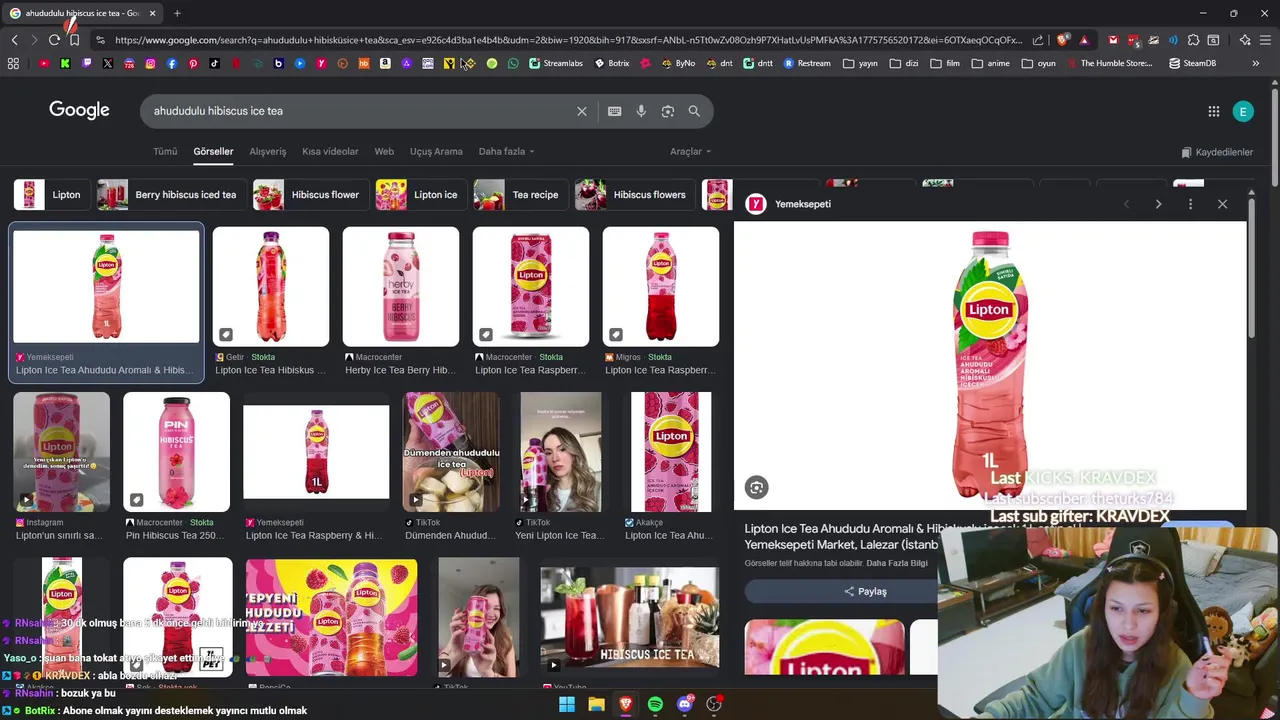1280x720 pixels.
Task: Search this image with Lens in preview
Action: (756, 487)
